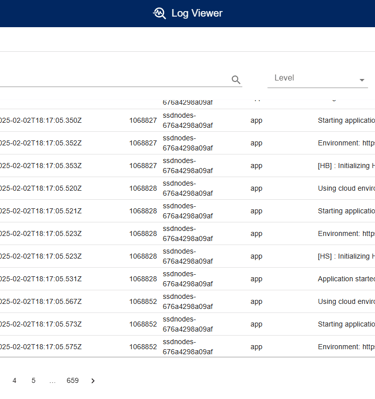The height and width of the screenshot is (399, 375).
Task: Click 'Environment: http' message in 05.575Z row
Action: pos(346,347)
